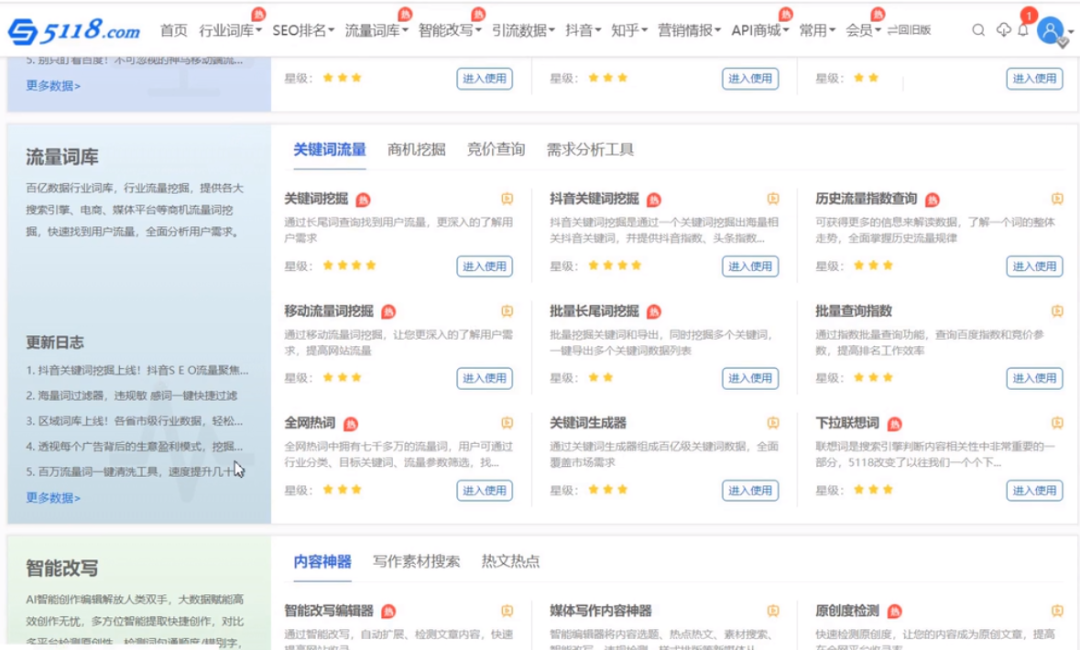This screenshot has width=1080, height=650.
Task: Click 进入使用 button for 关键词生成器
Action: coord(750,490)
